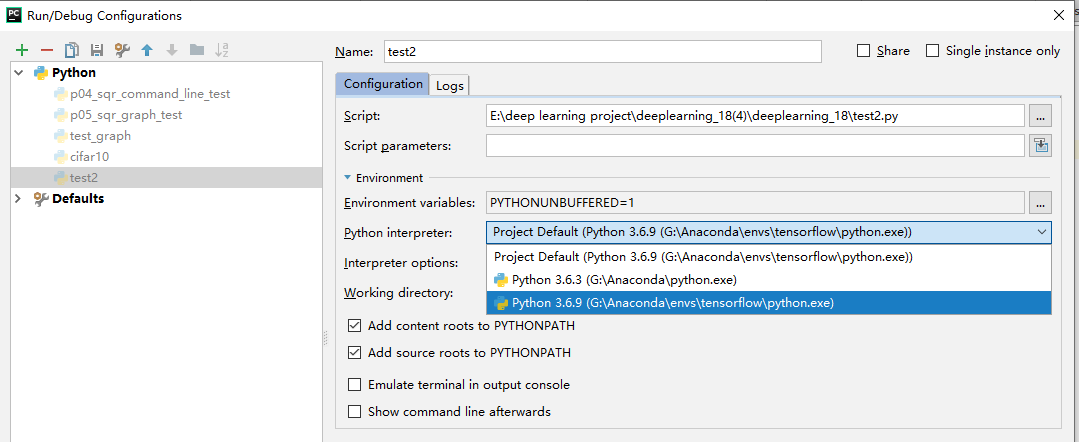Click the PyCharm icon in the title bar
Viewport: 1079px width, 442px height.
pyautogui.click(x=13, y=14)
